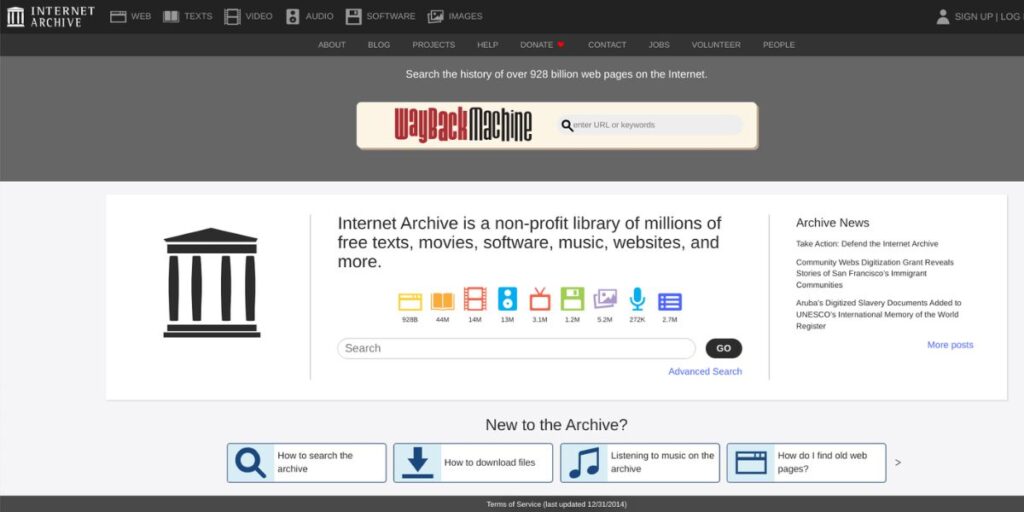The image size is (1024, 512).
Task: Click the SOFTWARE label in top navigation
Action: (x=391, y=16)
